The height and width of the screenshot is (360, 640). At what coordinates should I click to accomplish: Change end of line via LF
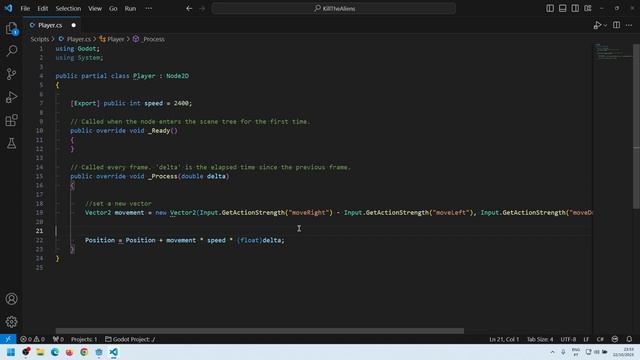coord(586,339)
